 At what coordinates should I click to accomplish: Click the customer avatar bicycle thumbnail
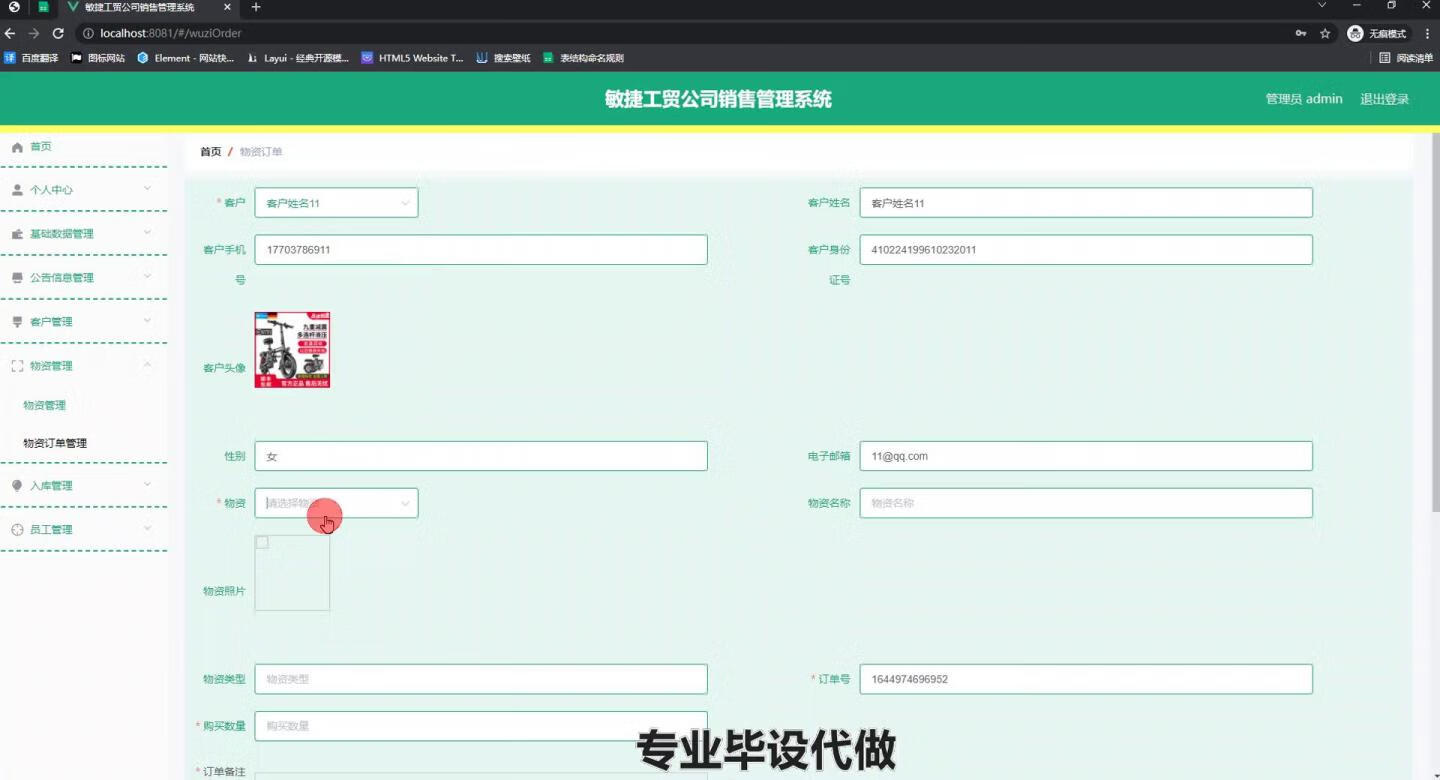click(292, 349)
